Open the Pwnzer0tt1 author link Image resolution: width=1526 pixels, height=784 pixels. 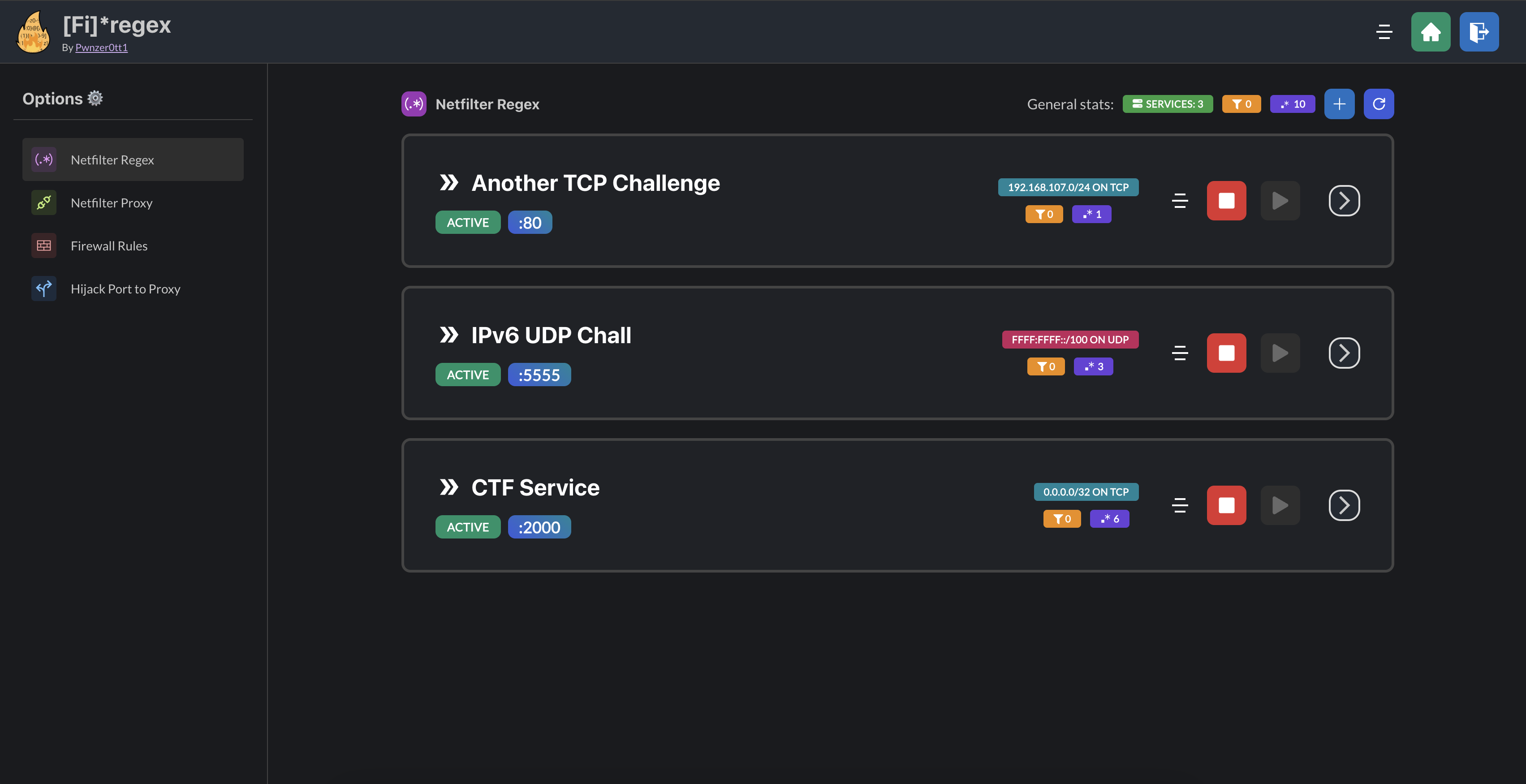(x=101, y=47)
